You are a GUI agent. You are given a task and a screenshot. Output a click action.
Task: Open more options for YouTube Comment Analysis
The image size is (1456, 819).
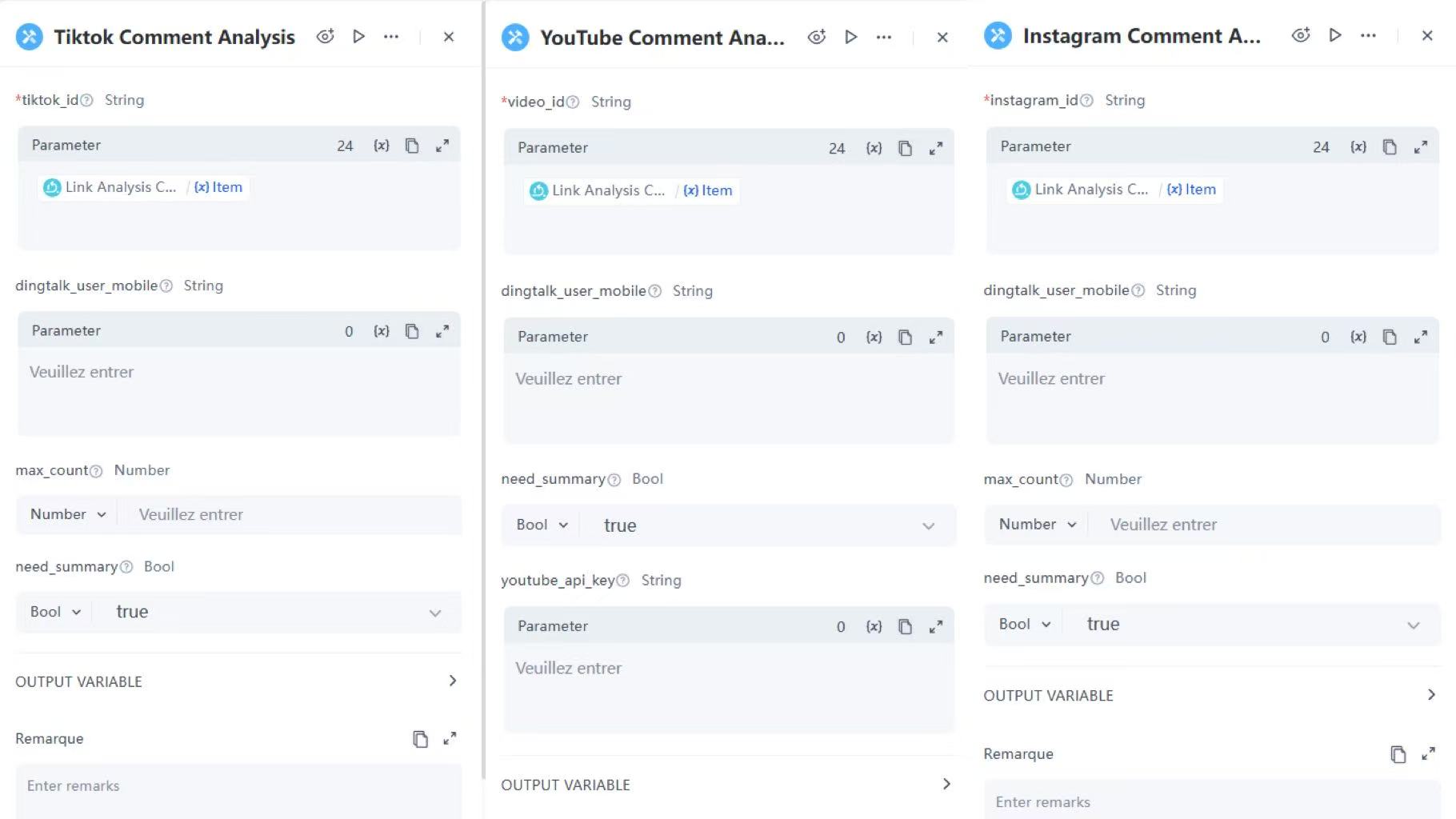coord(884,37)
